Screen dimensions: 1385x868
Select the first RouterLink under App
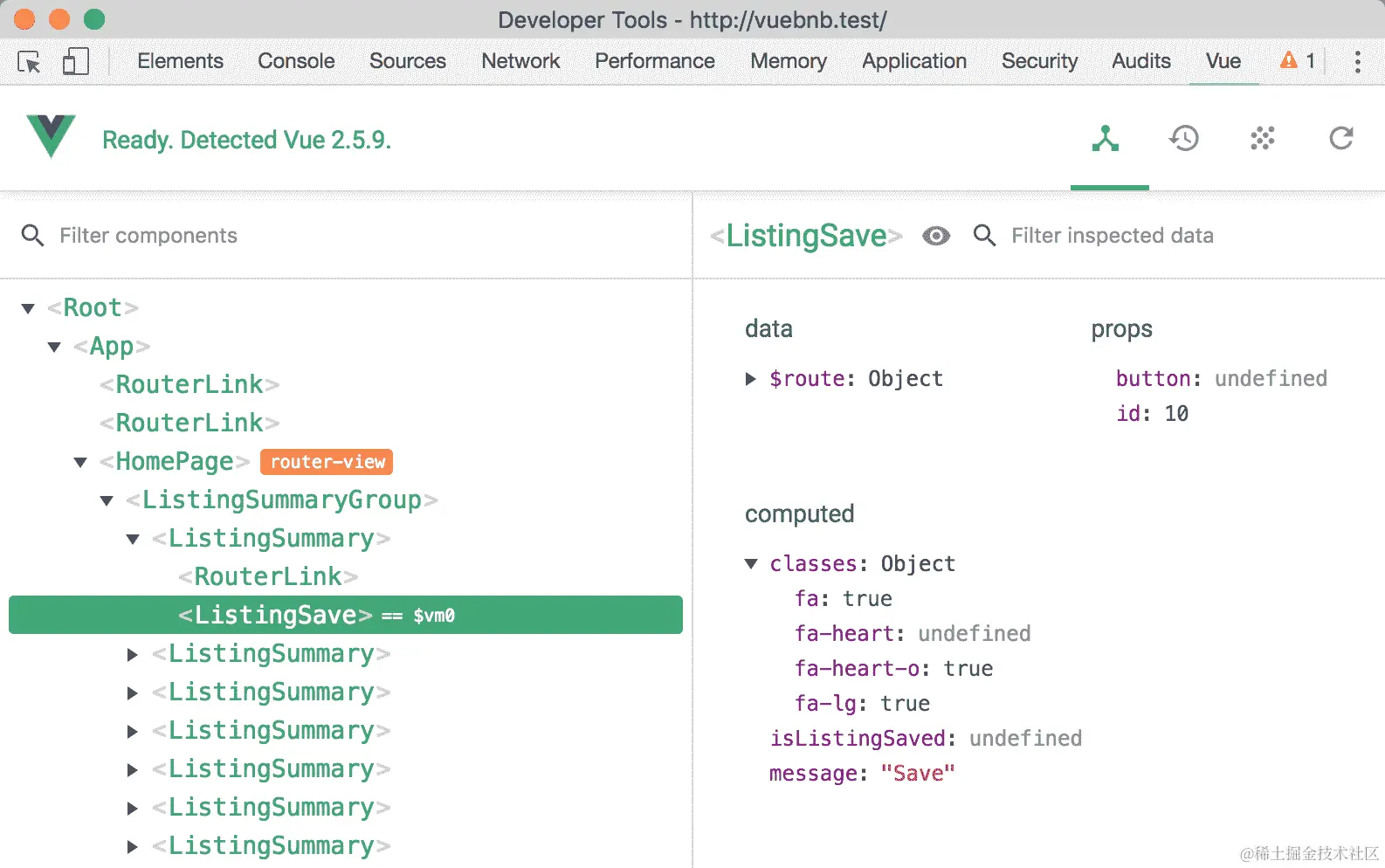click(x=189, y=384)
